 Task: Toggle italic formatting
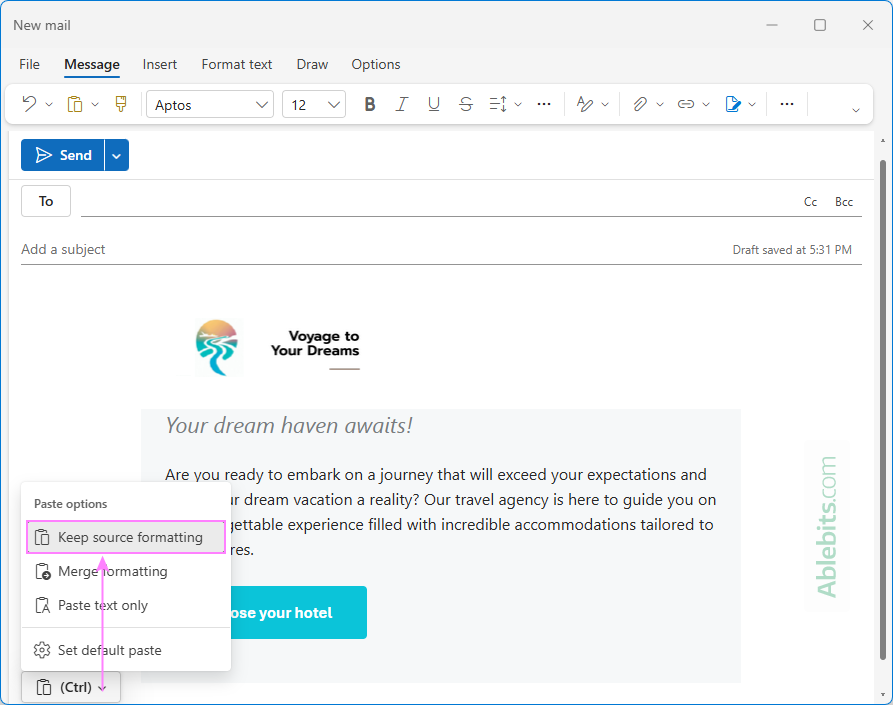[x=402, y=104]
